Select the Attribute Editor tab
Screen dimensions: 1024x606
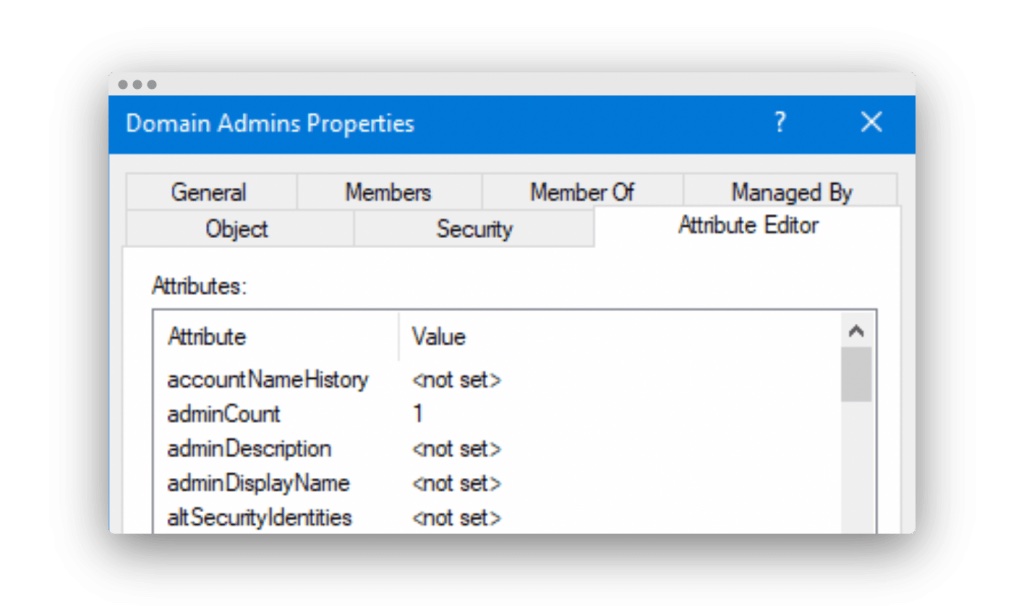click(x=747, y=225)
